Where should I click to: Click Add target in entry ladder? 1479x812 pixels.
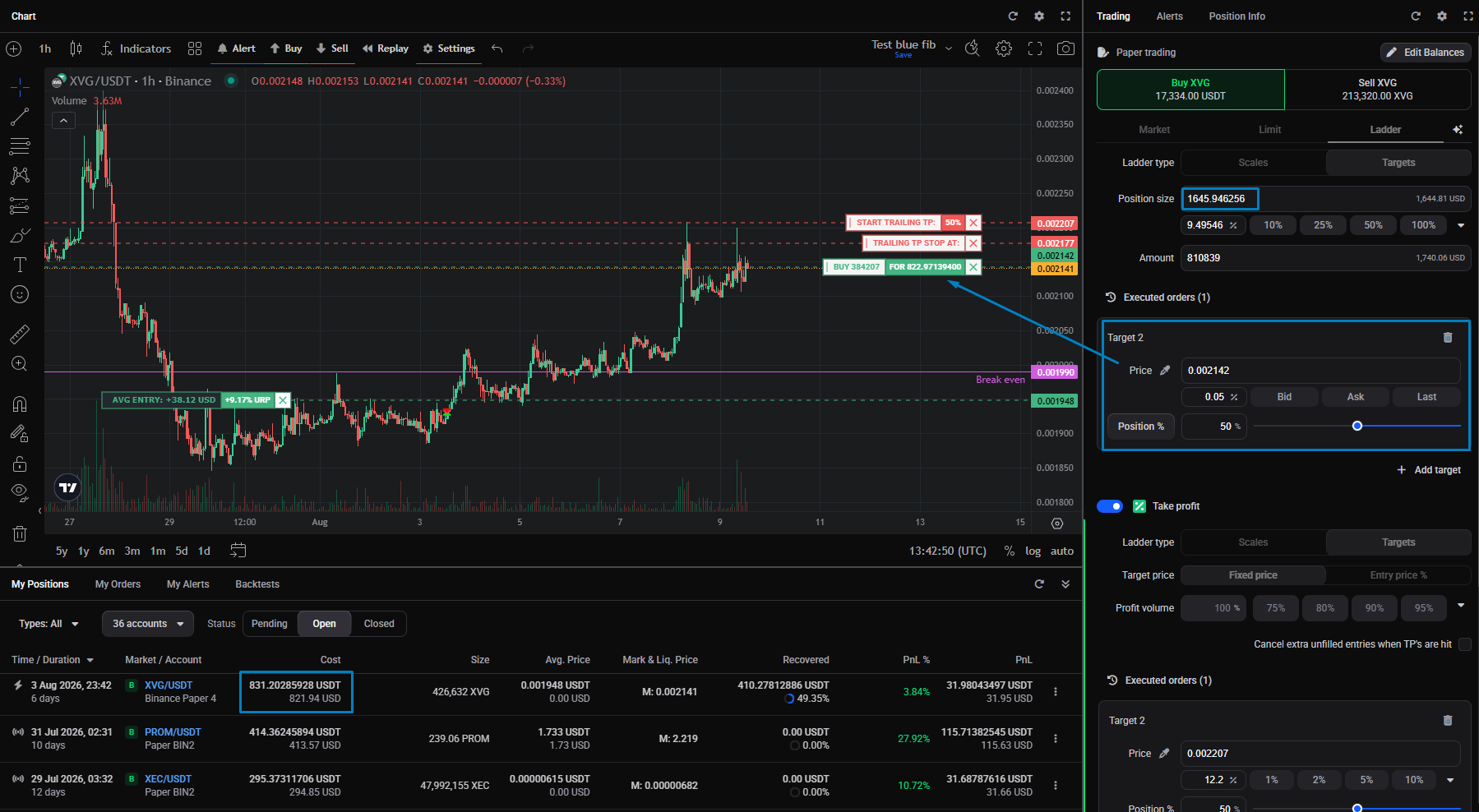pyautogui.click(x=1429, y=470)
